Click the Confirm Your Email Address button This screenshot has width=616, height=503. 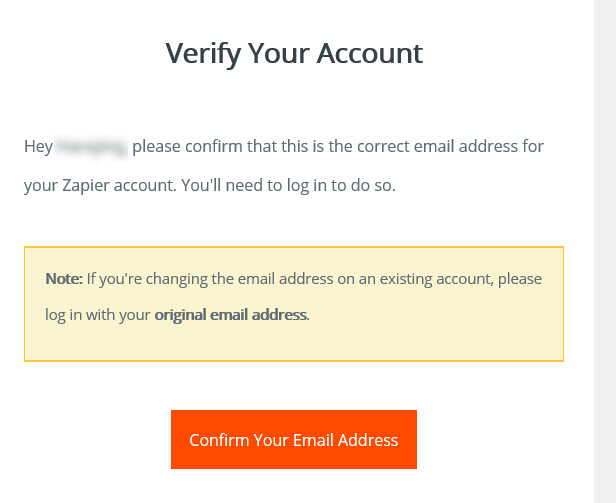tap(293, 440)
